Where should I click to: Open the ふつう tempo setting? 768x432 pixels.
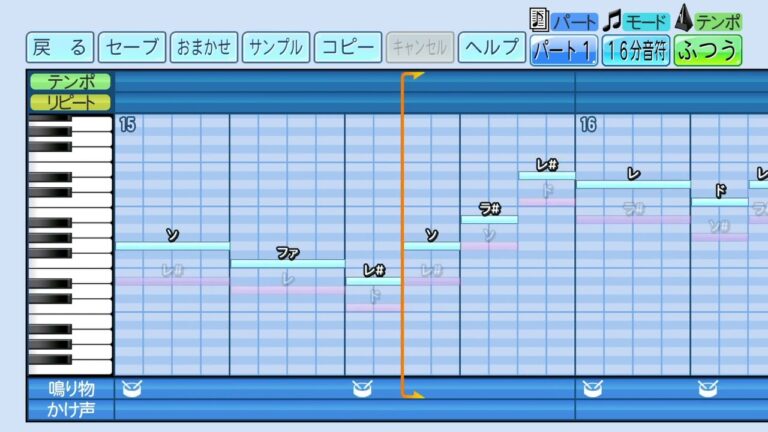(708, 49)
